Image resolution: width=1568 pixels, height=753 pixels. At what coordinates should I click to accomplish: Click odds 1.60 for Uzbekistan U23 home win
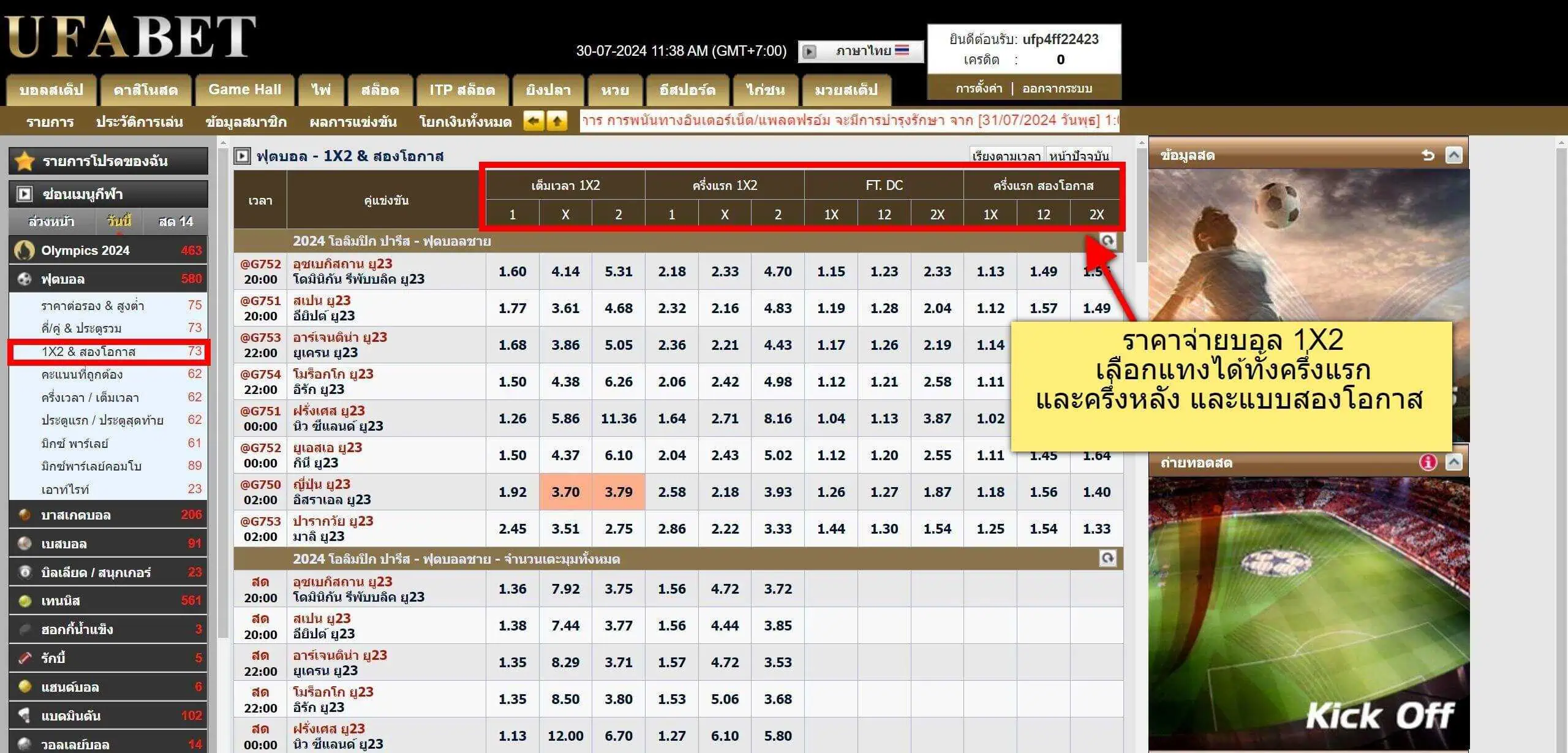[513, 271]
